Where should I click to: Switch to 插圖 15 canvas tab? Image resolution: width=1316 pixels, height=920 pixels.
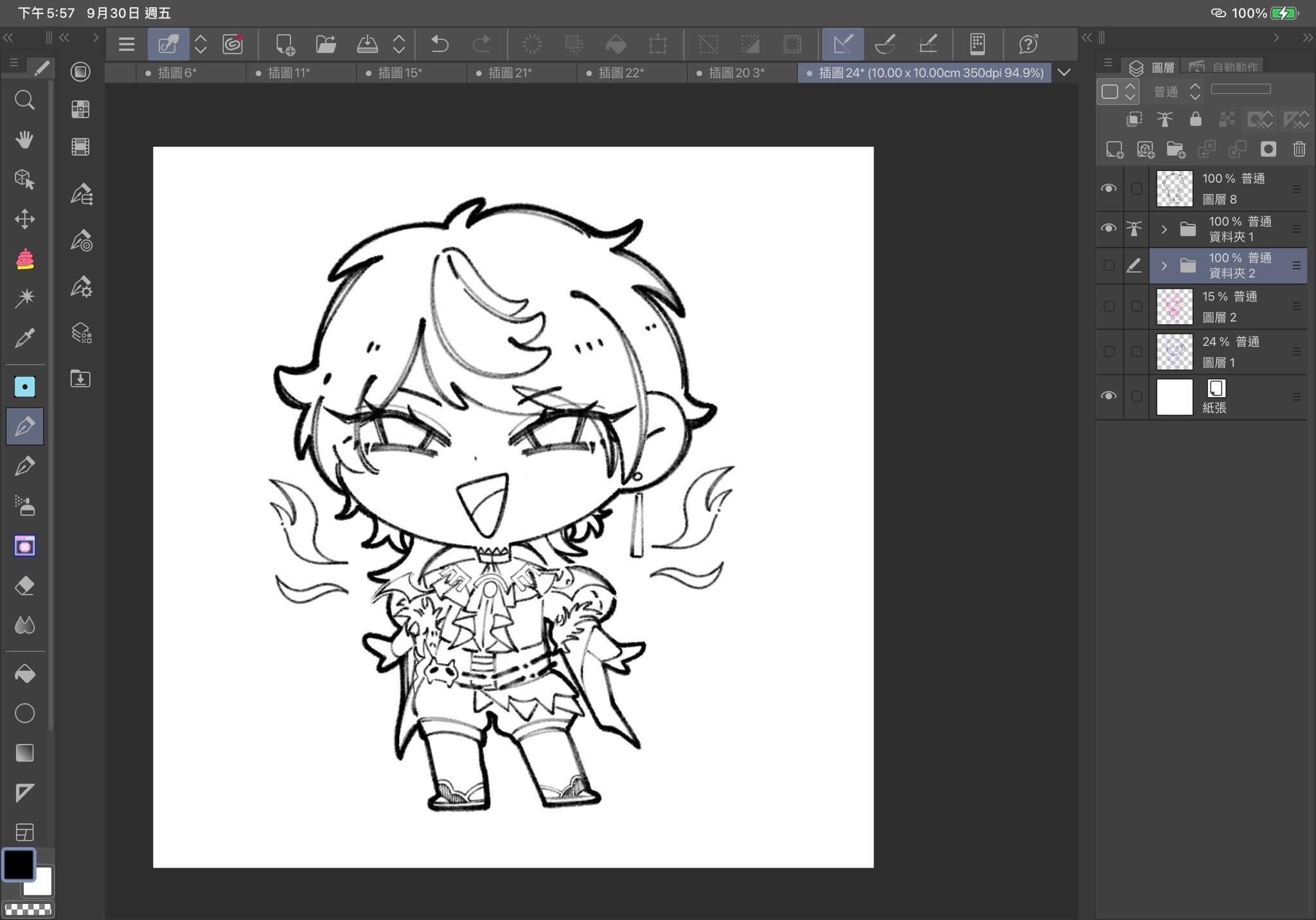[x=412, y=73]
